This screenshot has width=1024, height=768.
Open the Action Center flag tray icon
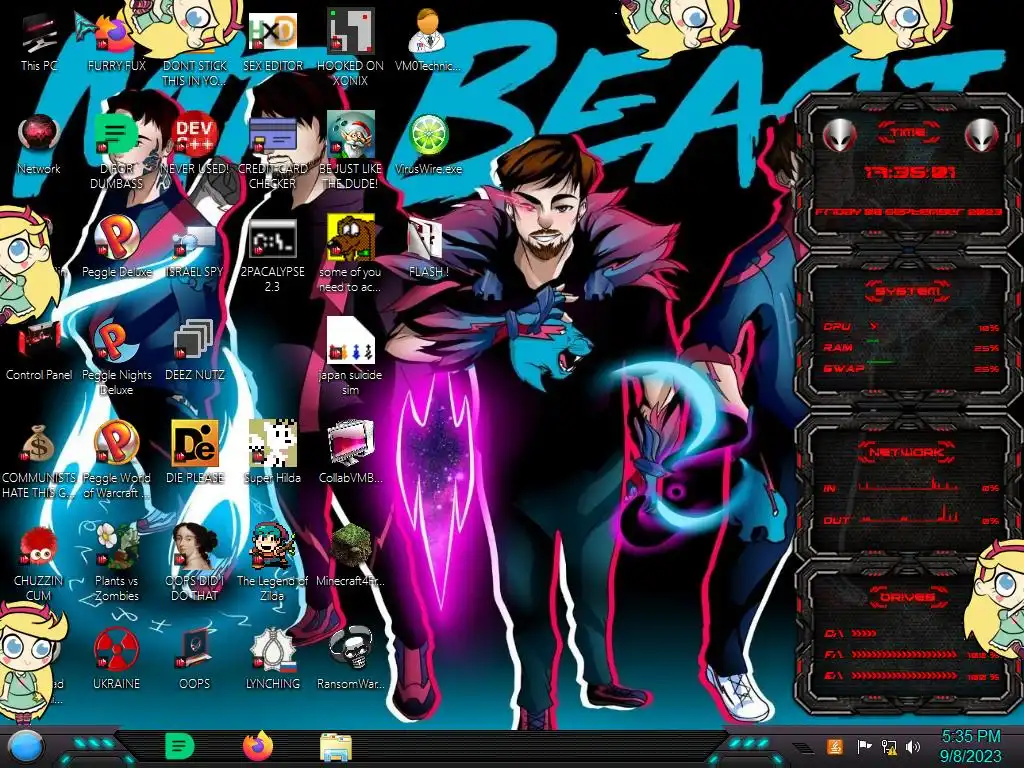[864, 746]
